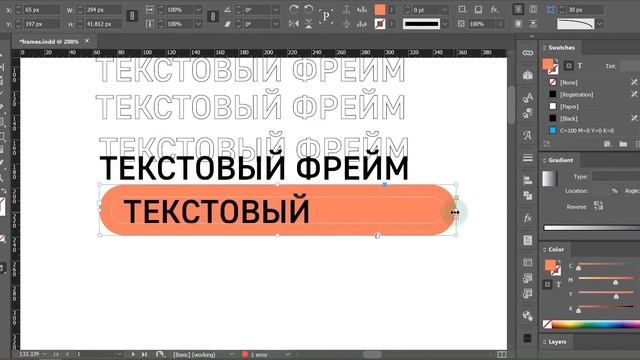The height and width of the screenshot is (360, 640).
Task: Click the horizontal scrollbar thumb
Action: click(372, 354)
